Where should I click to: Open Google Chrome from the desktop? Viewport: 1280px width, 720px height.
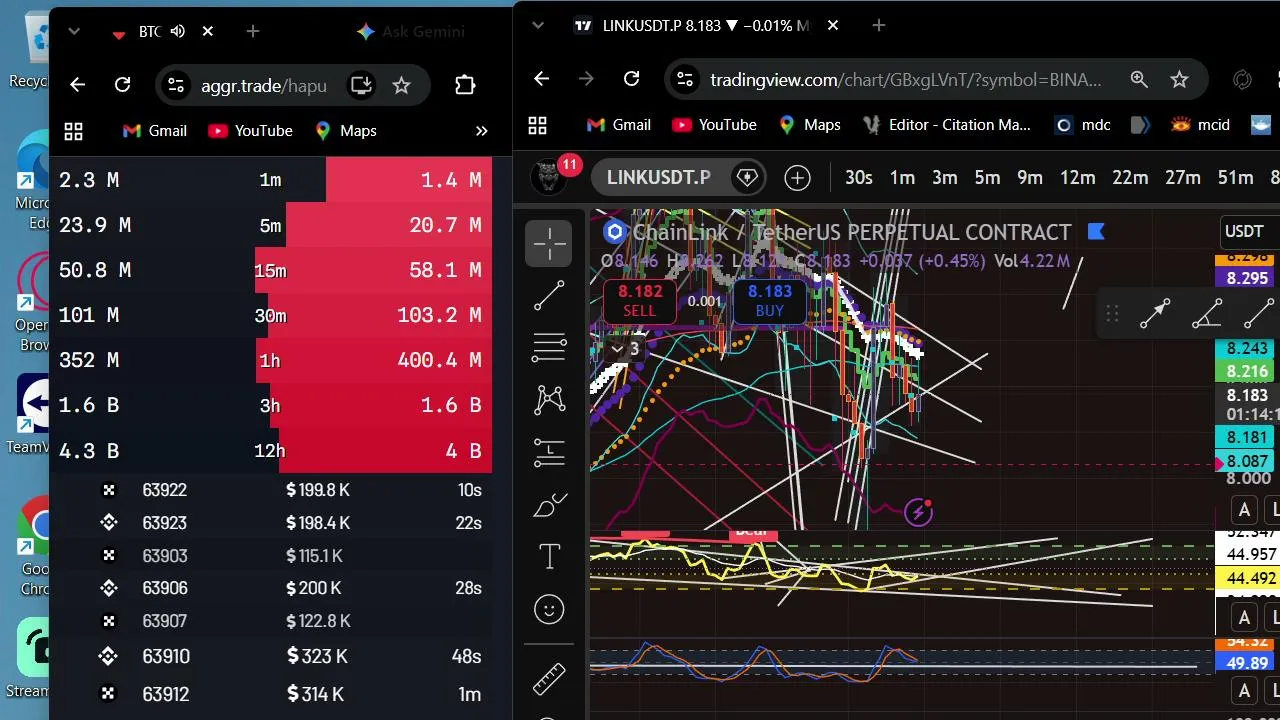(36, 545)
